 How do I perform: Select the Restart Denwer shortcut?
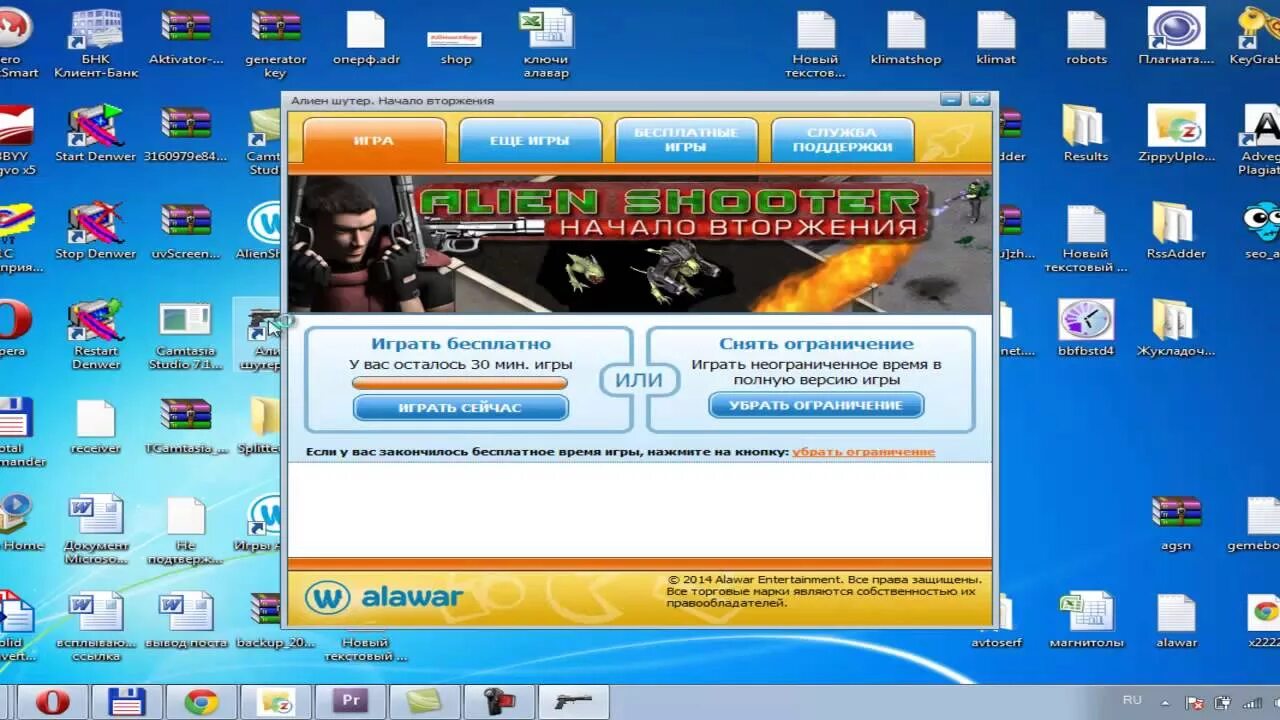pos(96,335)
